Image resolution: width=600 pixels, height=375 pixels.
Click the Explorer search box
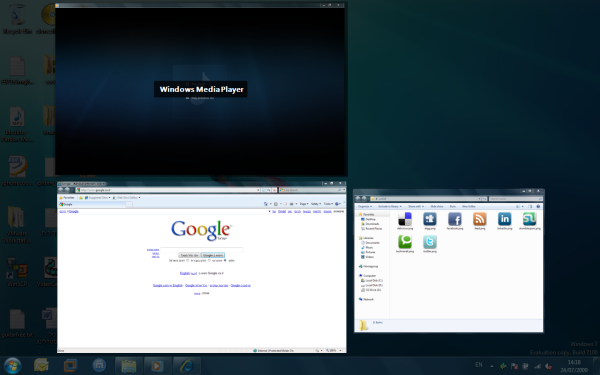[x=515, y=199]
